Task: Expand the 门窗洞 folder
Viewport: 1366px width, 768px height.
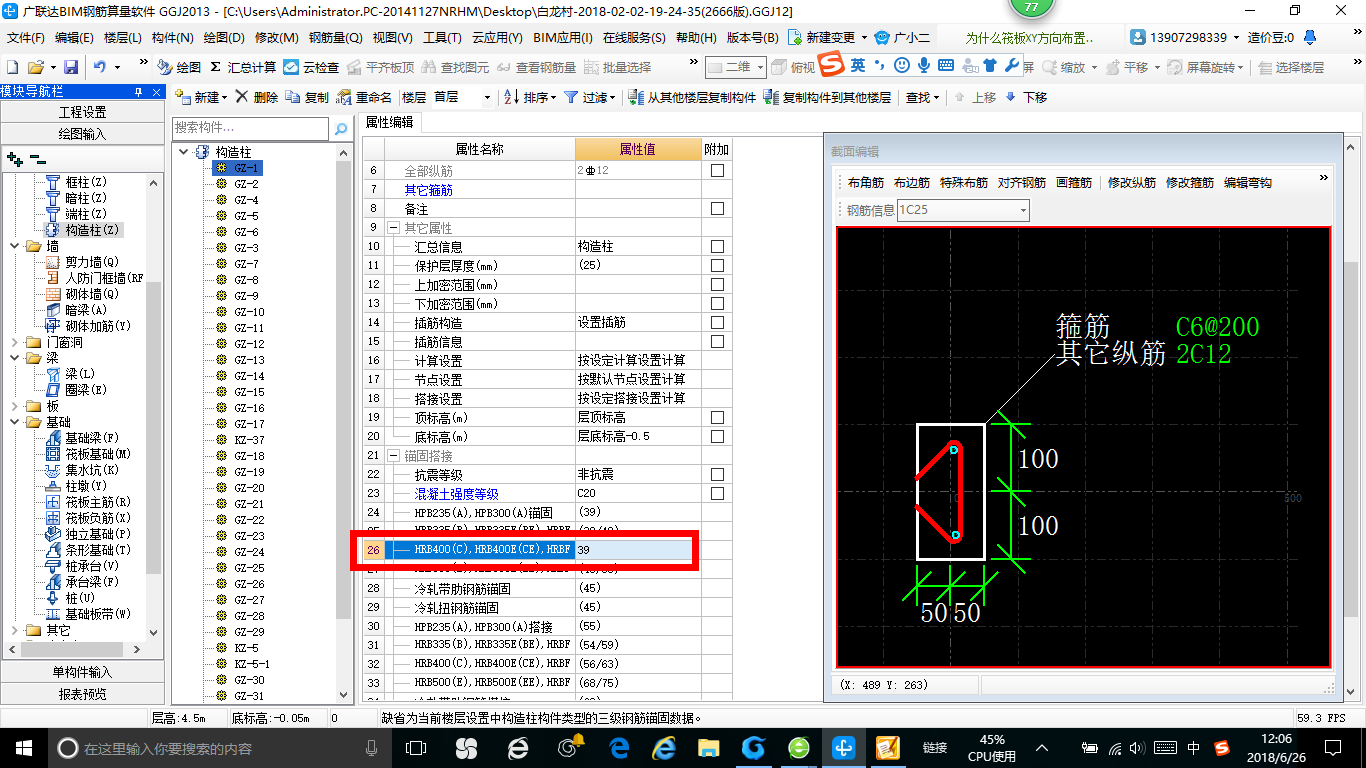Action: coord(13,342)
